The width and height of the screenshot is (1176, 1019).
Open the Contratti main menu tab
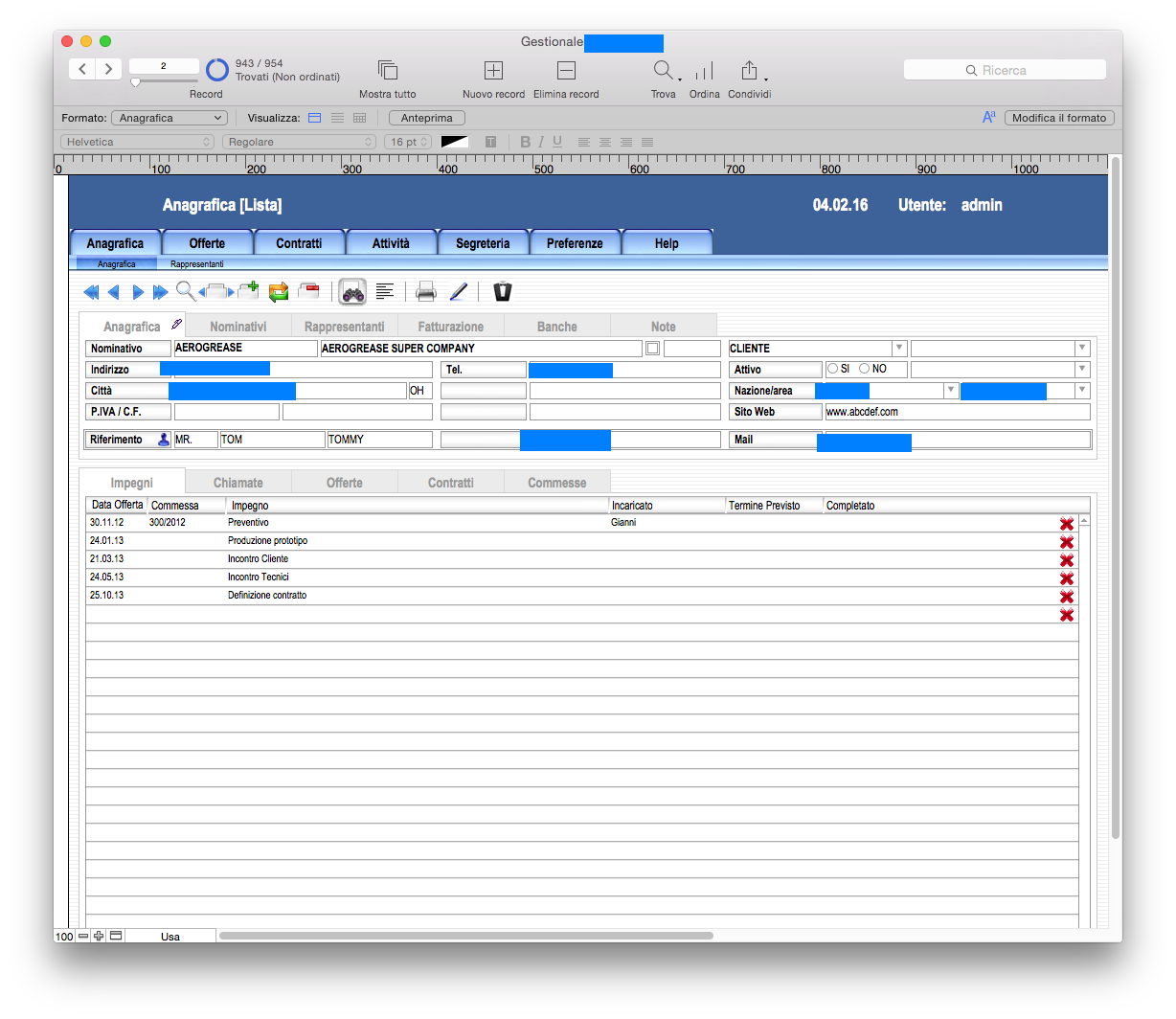point(299,243)
